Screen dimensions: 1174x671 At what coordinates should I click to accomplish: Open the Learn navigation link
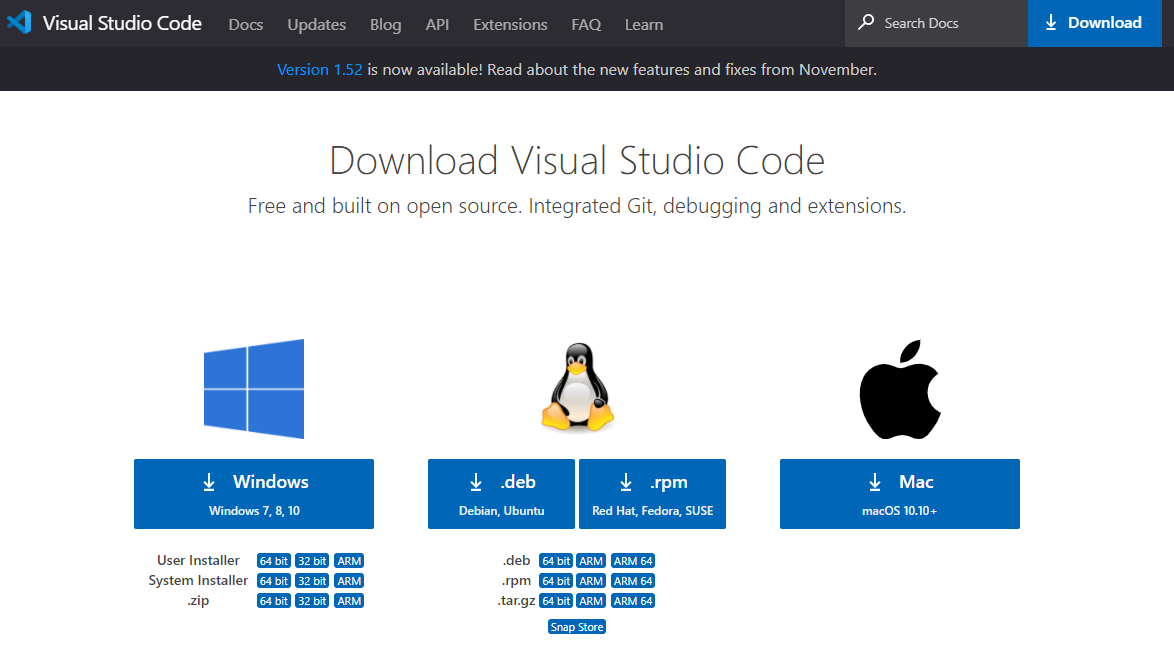pyautogui.click(x=644, y=25)
